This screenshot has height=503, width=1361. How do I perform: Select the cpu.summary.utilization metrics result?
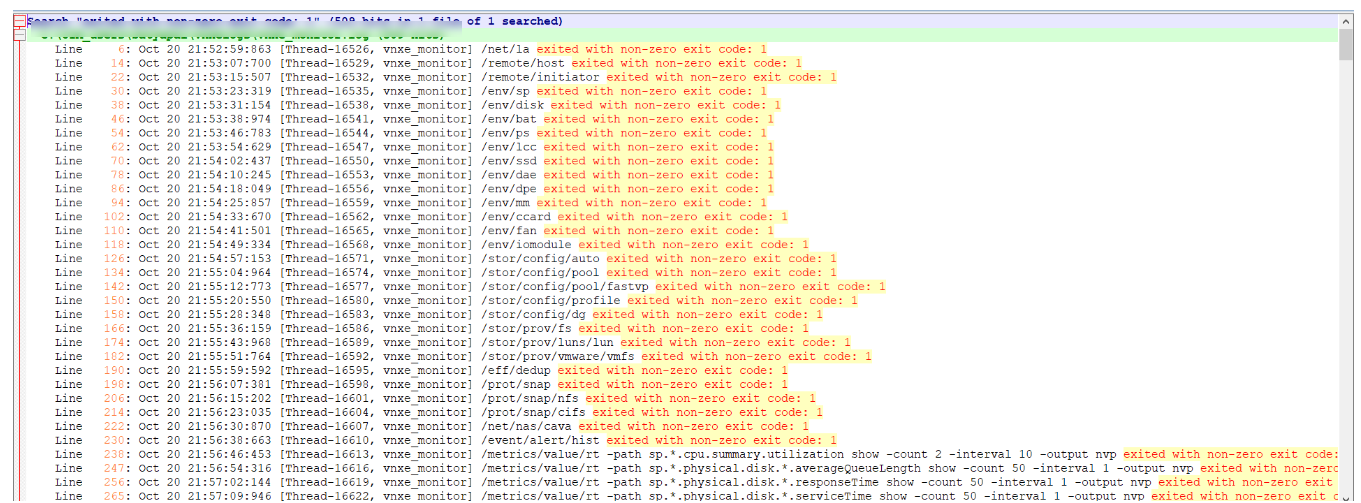click(x=700, y=455)
